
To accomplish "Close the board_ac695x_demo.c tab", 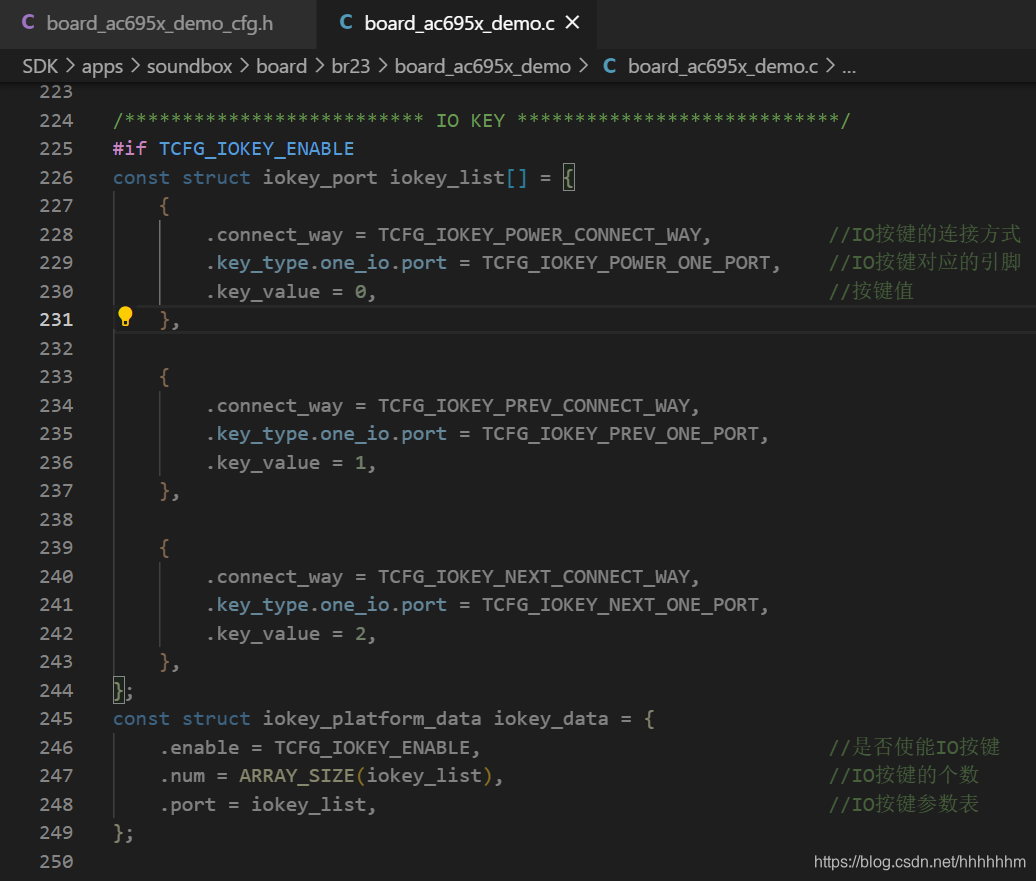I will [x=572, y=23].
